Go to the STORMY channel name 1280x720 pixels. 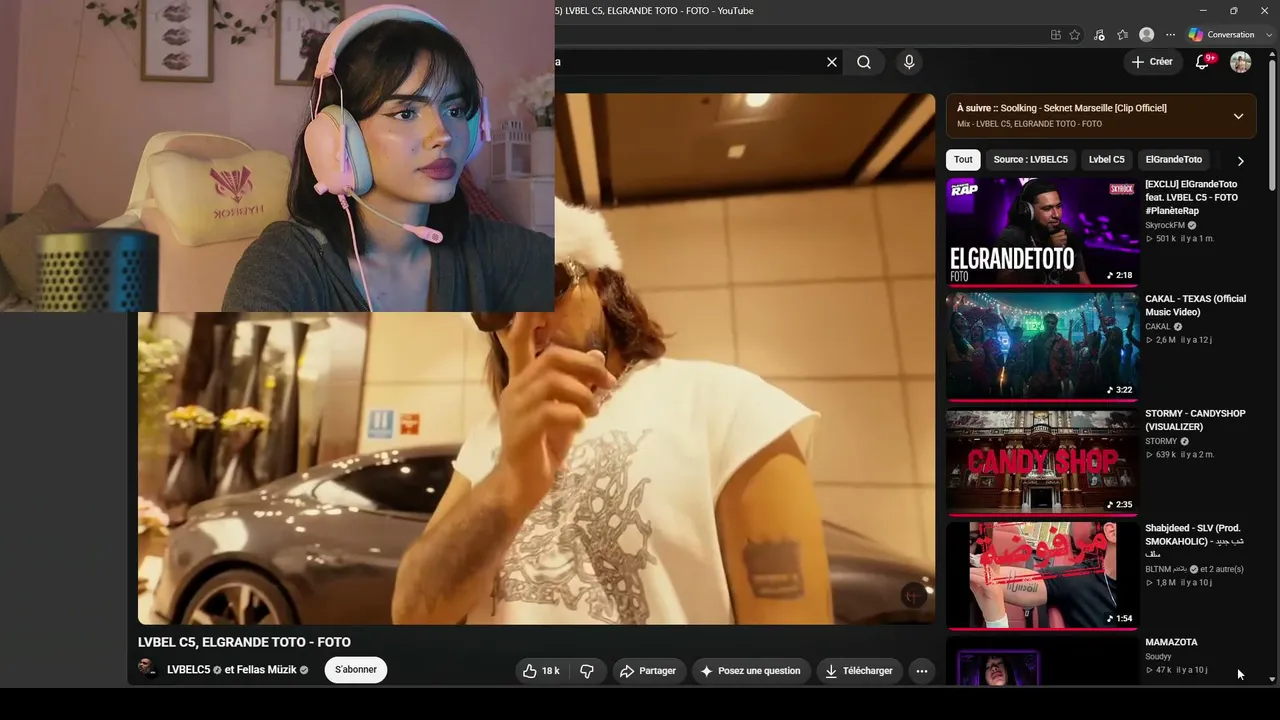1161,441
